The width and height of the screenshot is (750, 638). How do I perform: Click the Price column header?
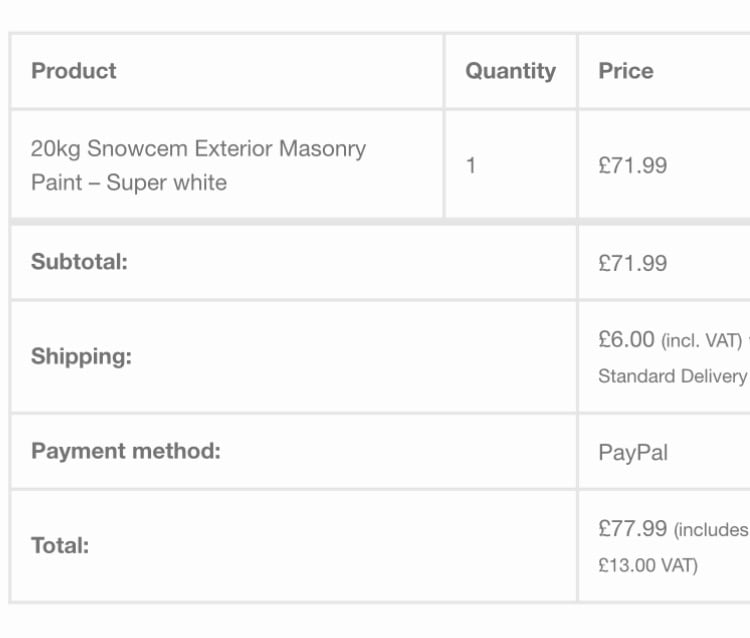tap(626, 71)
